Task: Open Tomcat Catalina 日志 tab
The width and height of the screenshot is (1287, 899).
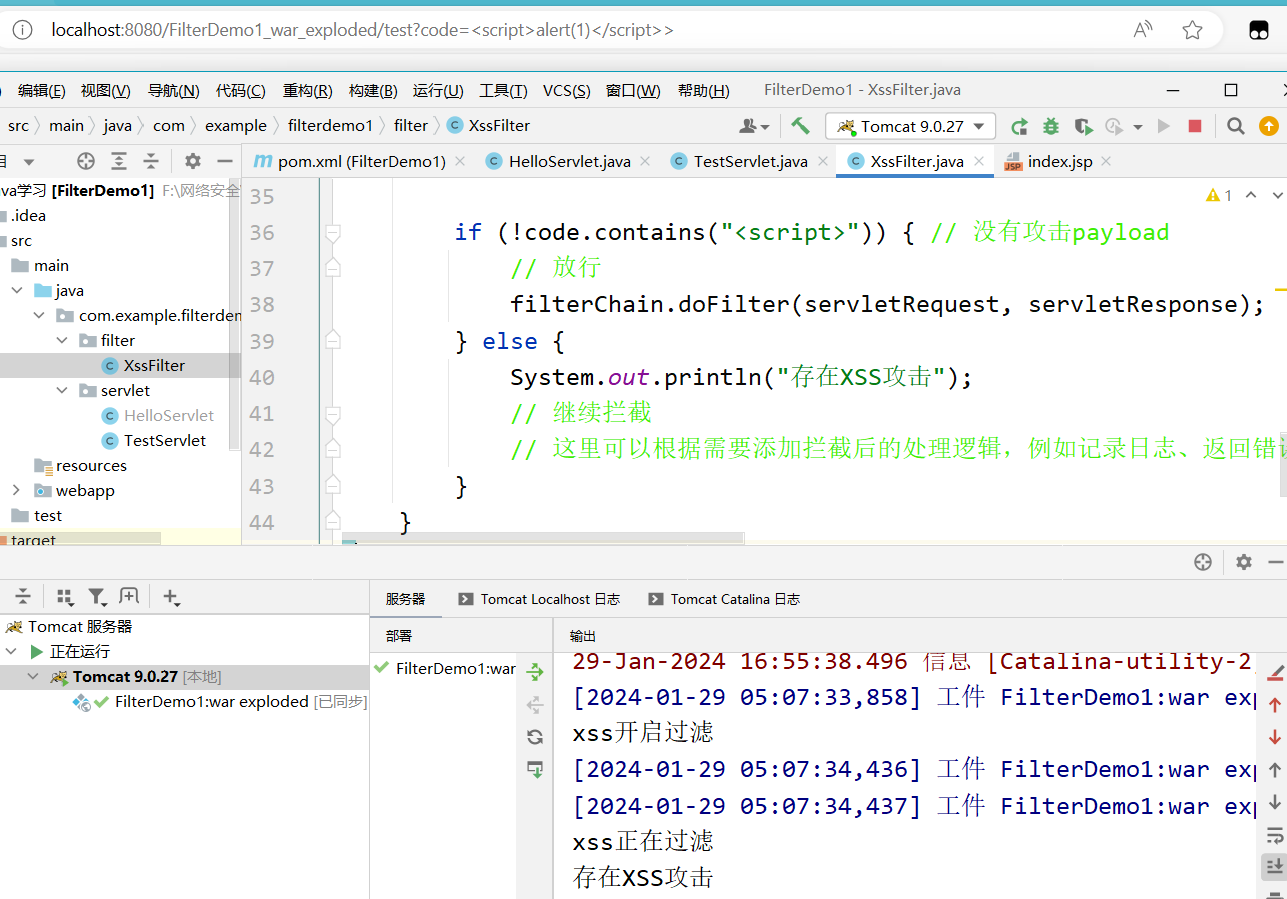Action: click(x=724, y=599)
